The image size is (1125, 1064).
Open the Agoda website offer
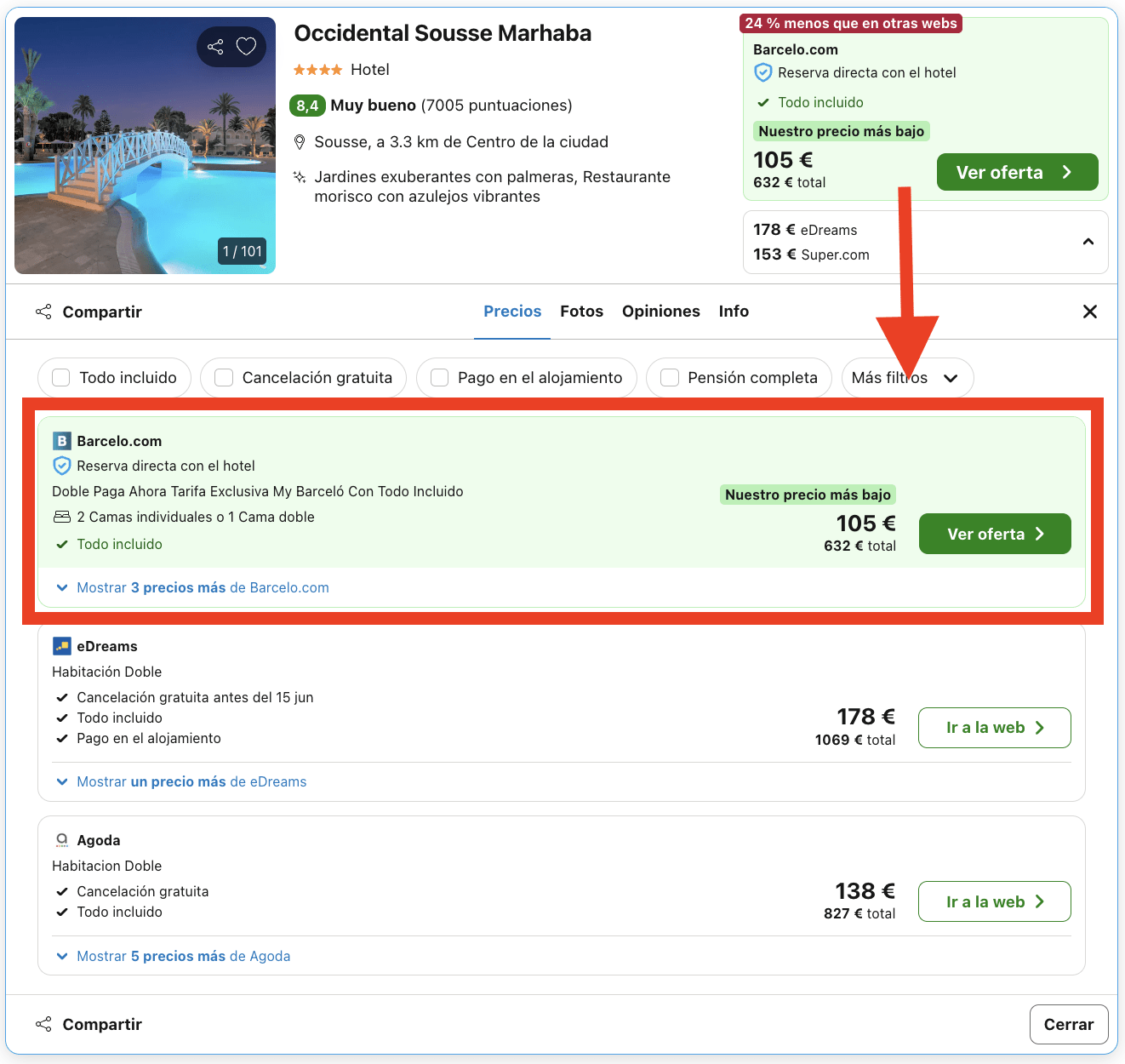point(995,901)
